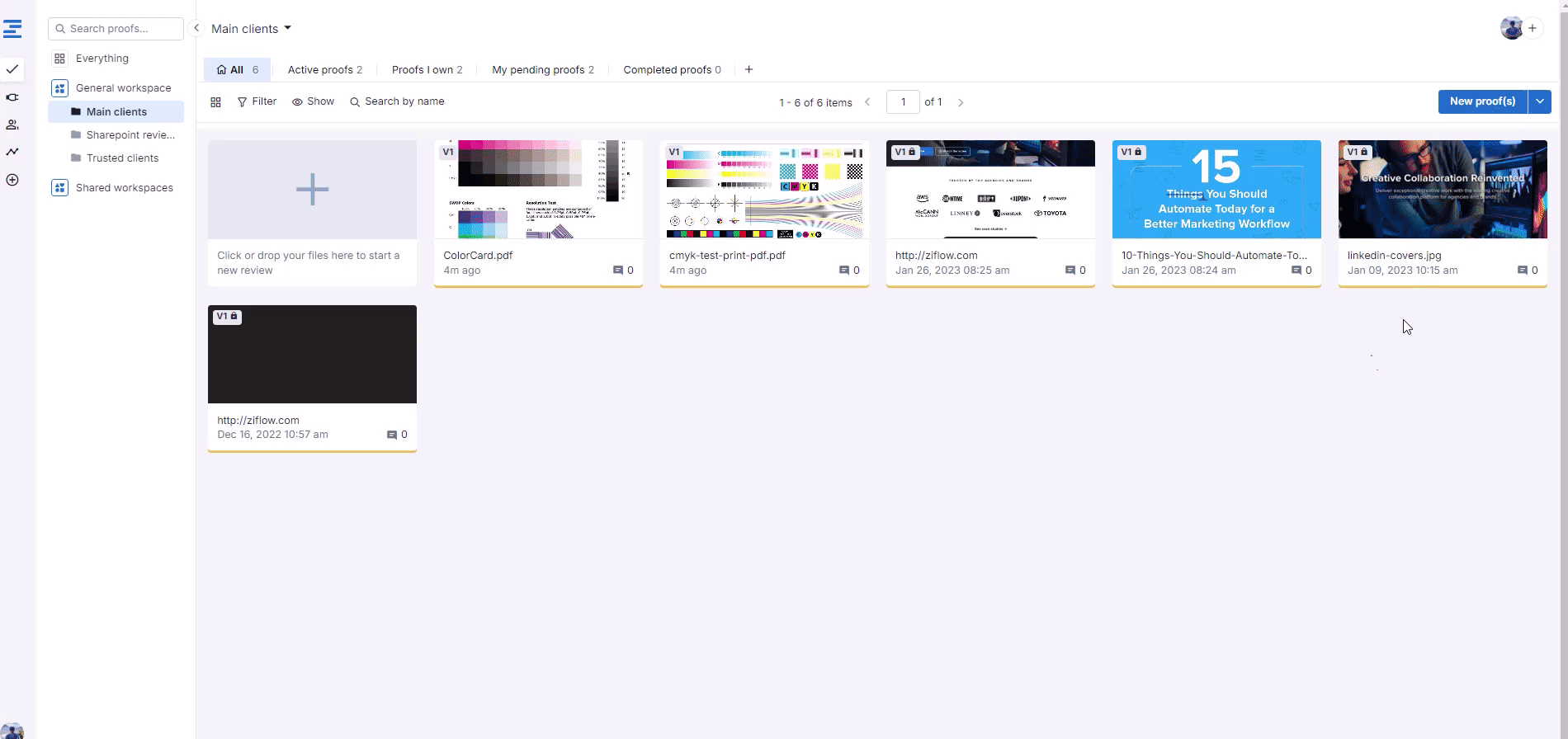
Task: Open the New proof(s) dropdown arrow
Action: click(x=1539, y=101)
